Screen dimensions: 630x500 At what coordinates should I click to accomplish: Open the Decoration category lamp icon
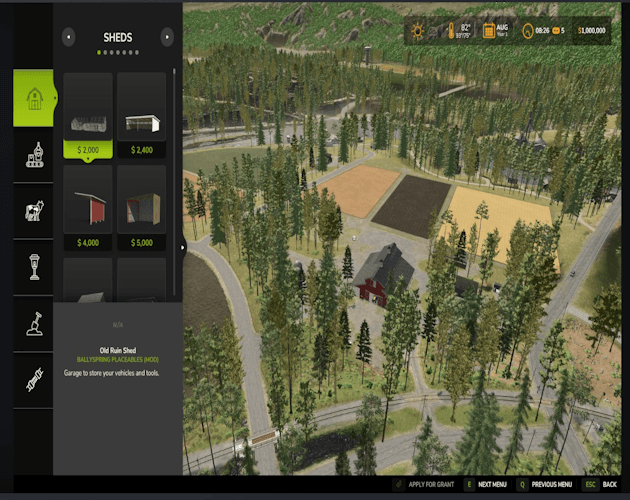(35, 267)
